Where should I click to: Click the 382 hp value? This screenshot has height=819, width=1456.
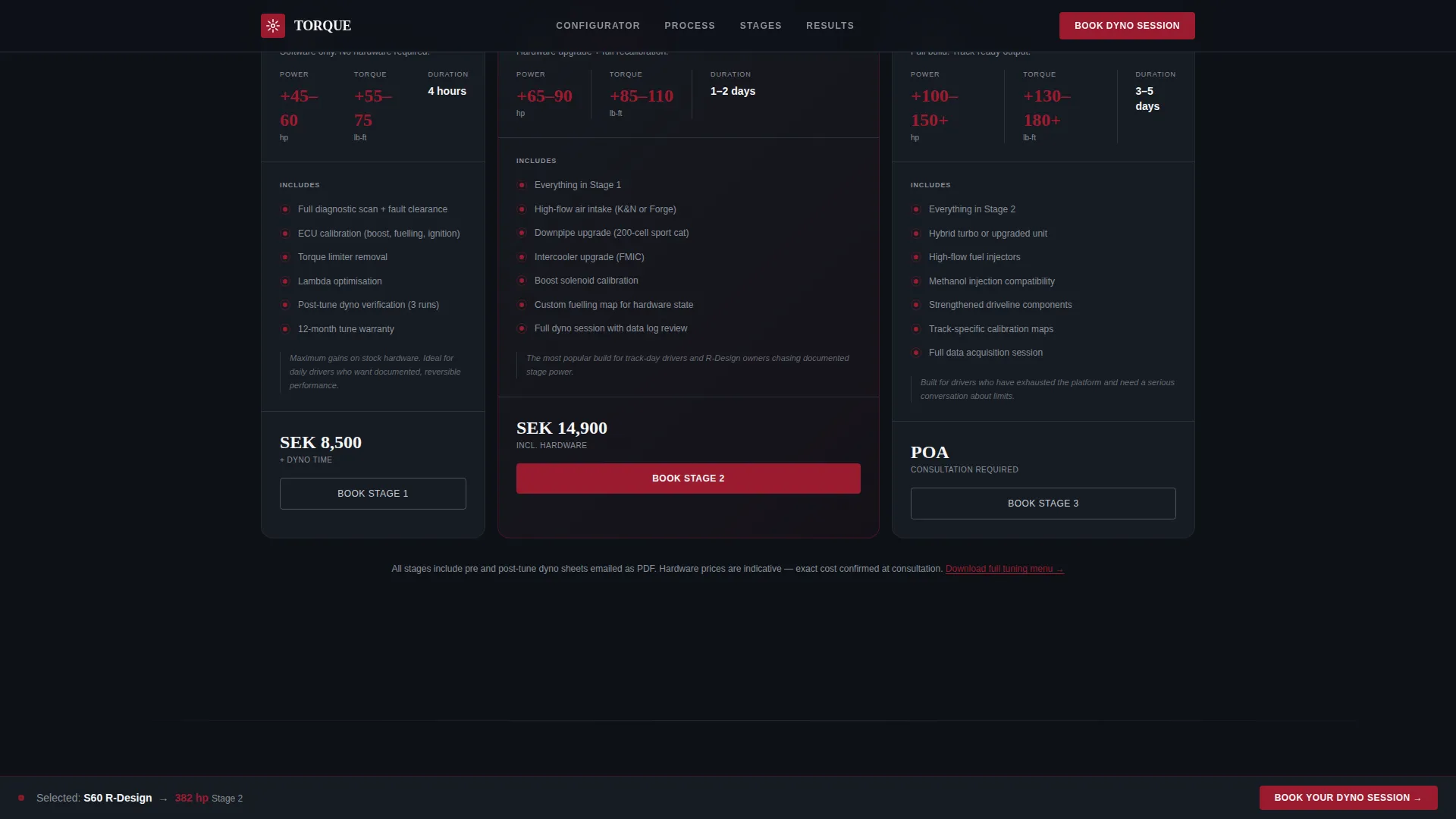coord(191,798)
